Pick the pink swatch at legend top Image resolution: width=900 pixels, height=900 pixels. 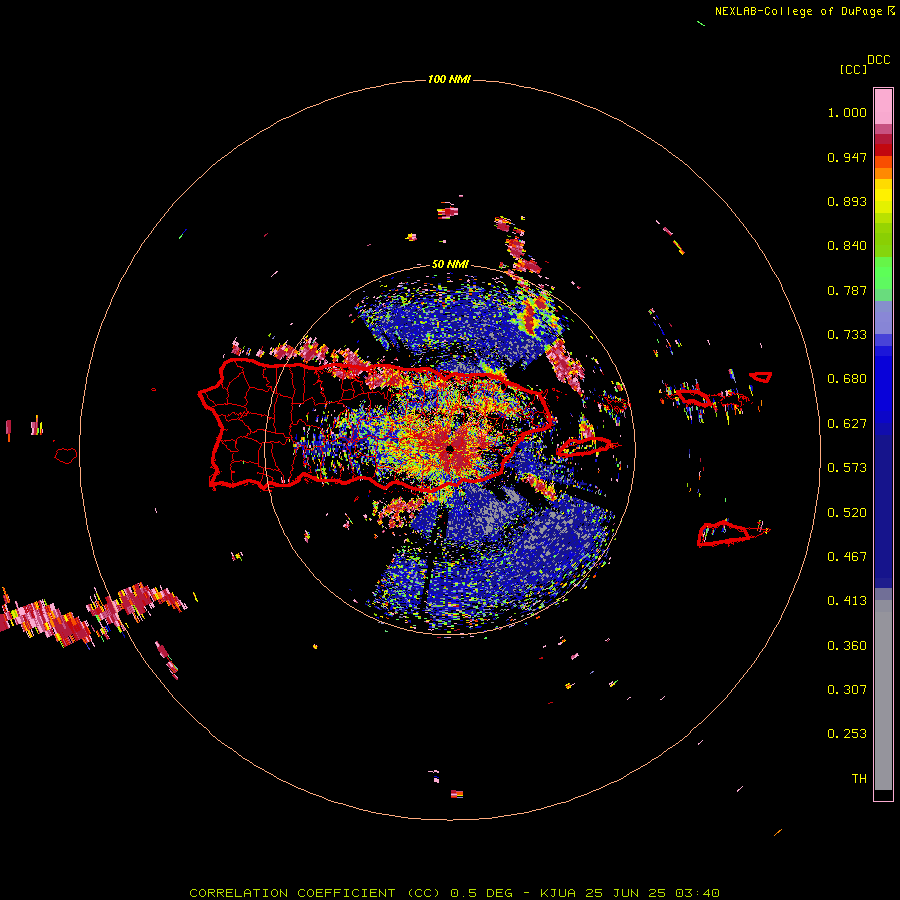tap(883, 106)
